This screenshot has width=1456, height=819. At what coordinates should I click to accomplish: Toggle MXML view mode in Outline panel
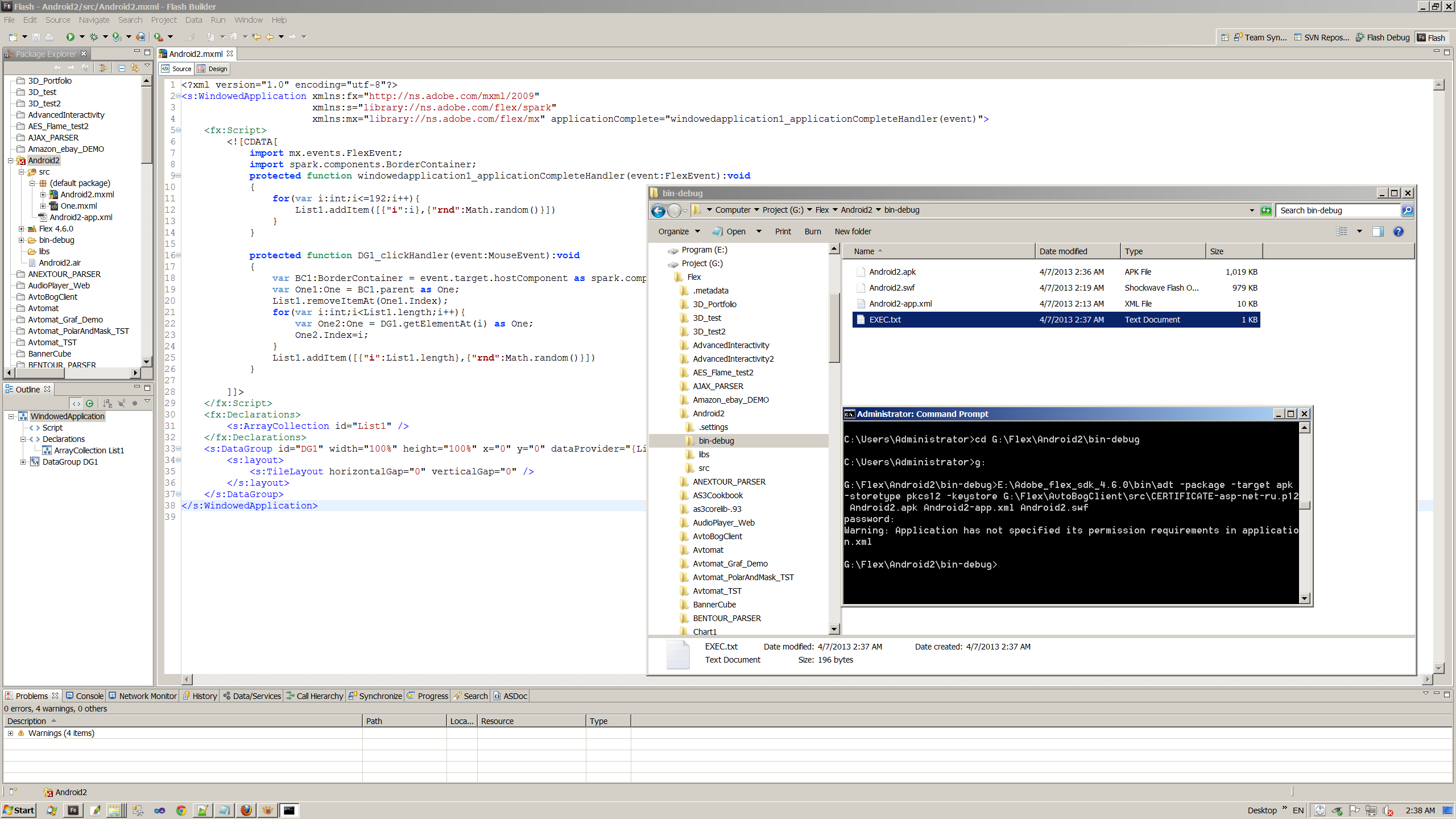[x=76, y=403]
